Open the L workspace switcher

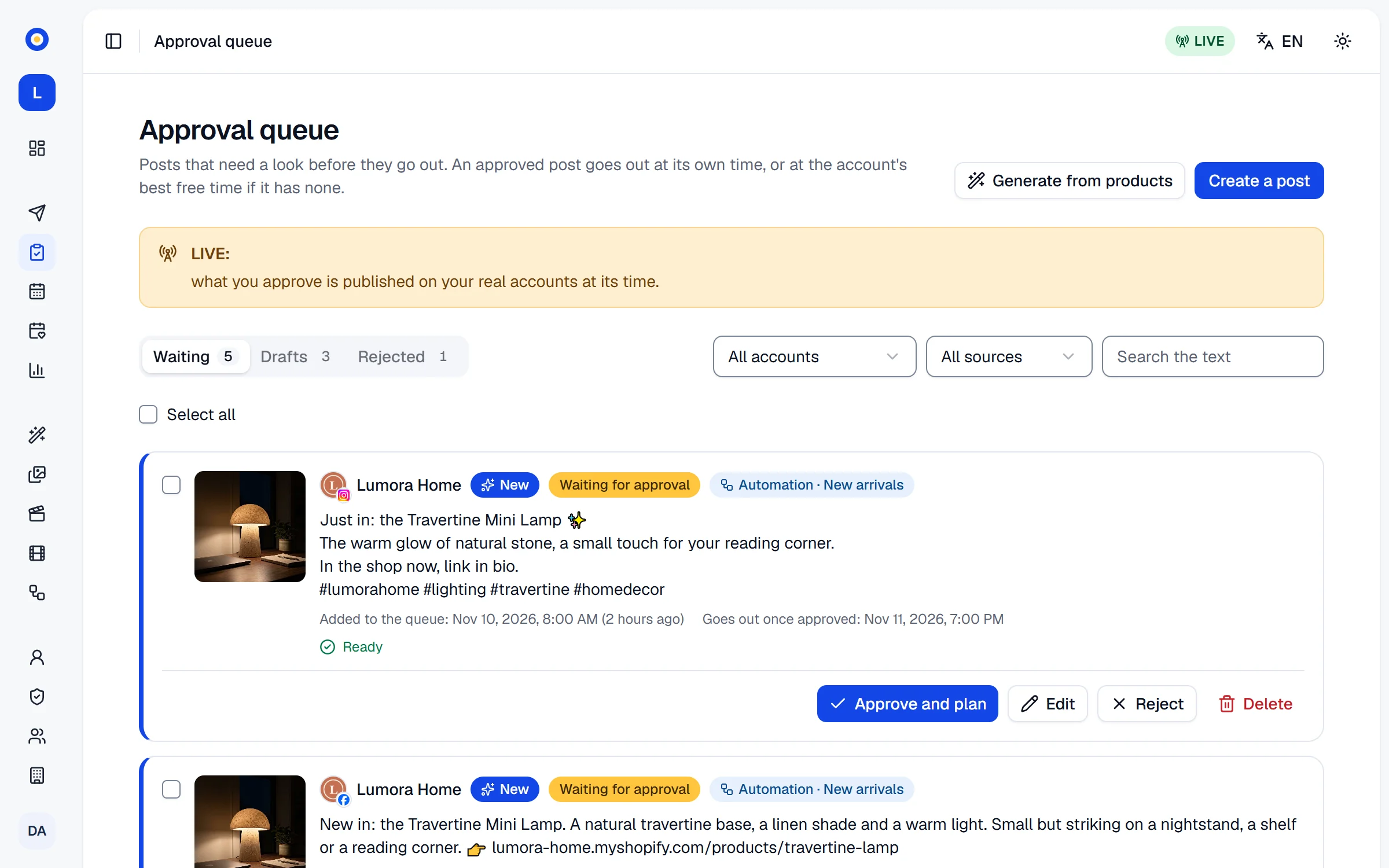(x=37, y=93)
